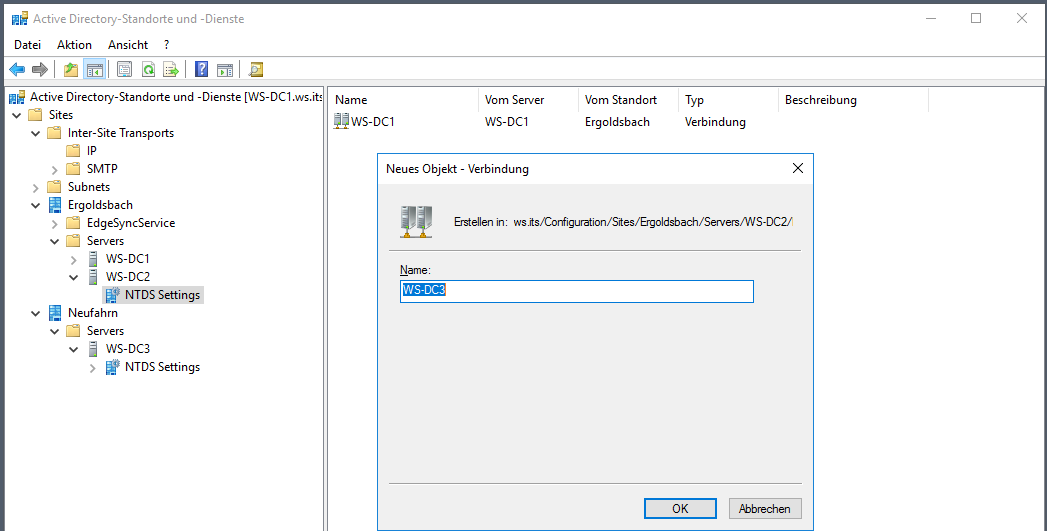Select the Neufahrn site icon
This screenshot has width=1047, height=531.
pyautogui.click(x=55, y=313)
